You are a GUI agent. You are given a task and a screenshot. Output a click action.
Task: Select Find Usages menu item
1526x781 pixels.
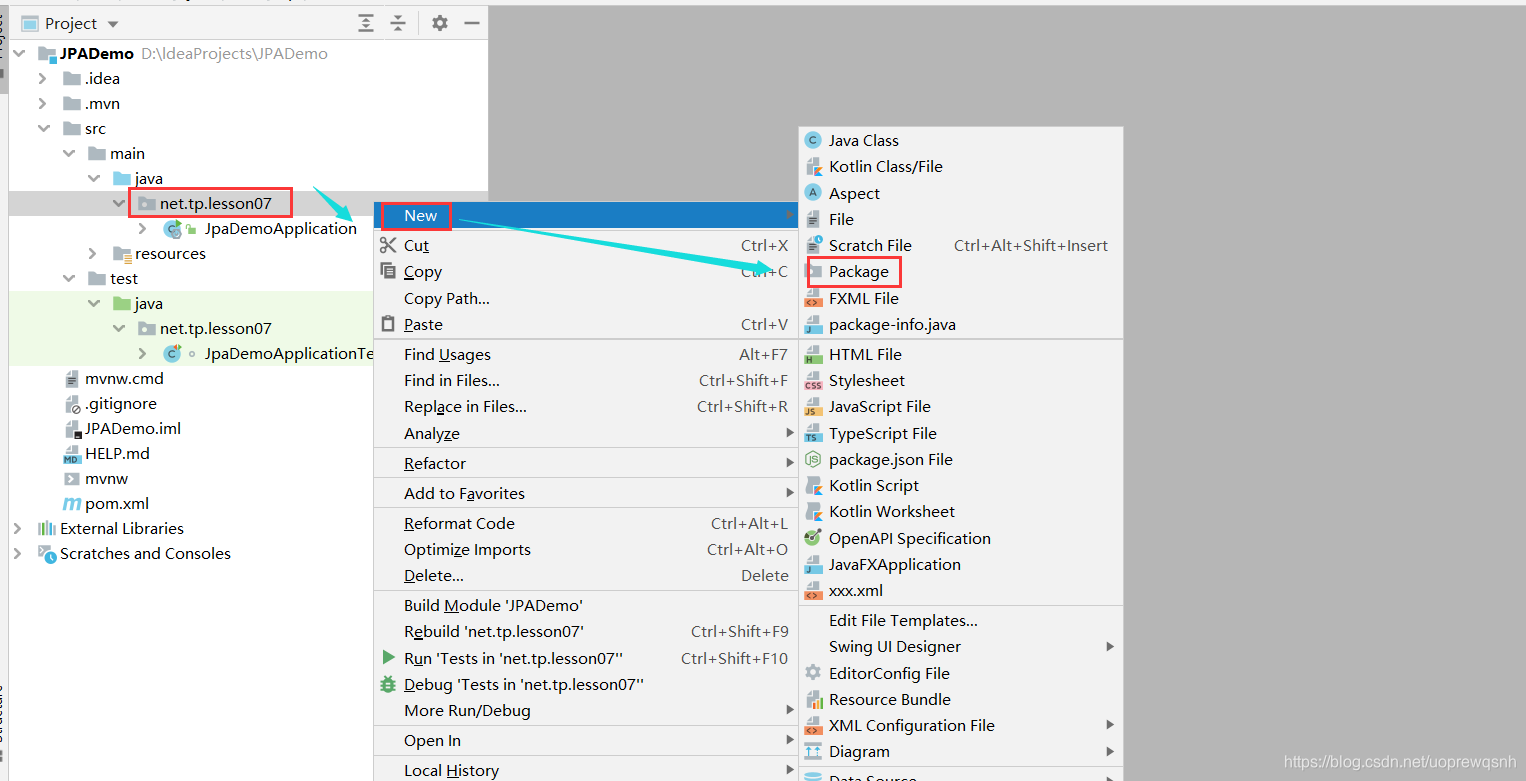tap(586, 354)
